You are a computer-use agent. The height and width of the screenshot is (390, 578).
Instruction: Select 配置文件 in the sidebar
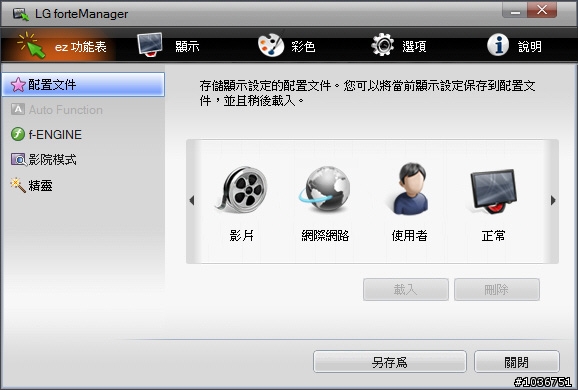point(83,85)
